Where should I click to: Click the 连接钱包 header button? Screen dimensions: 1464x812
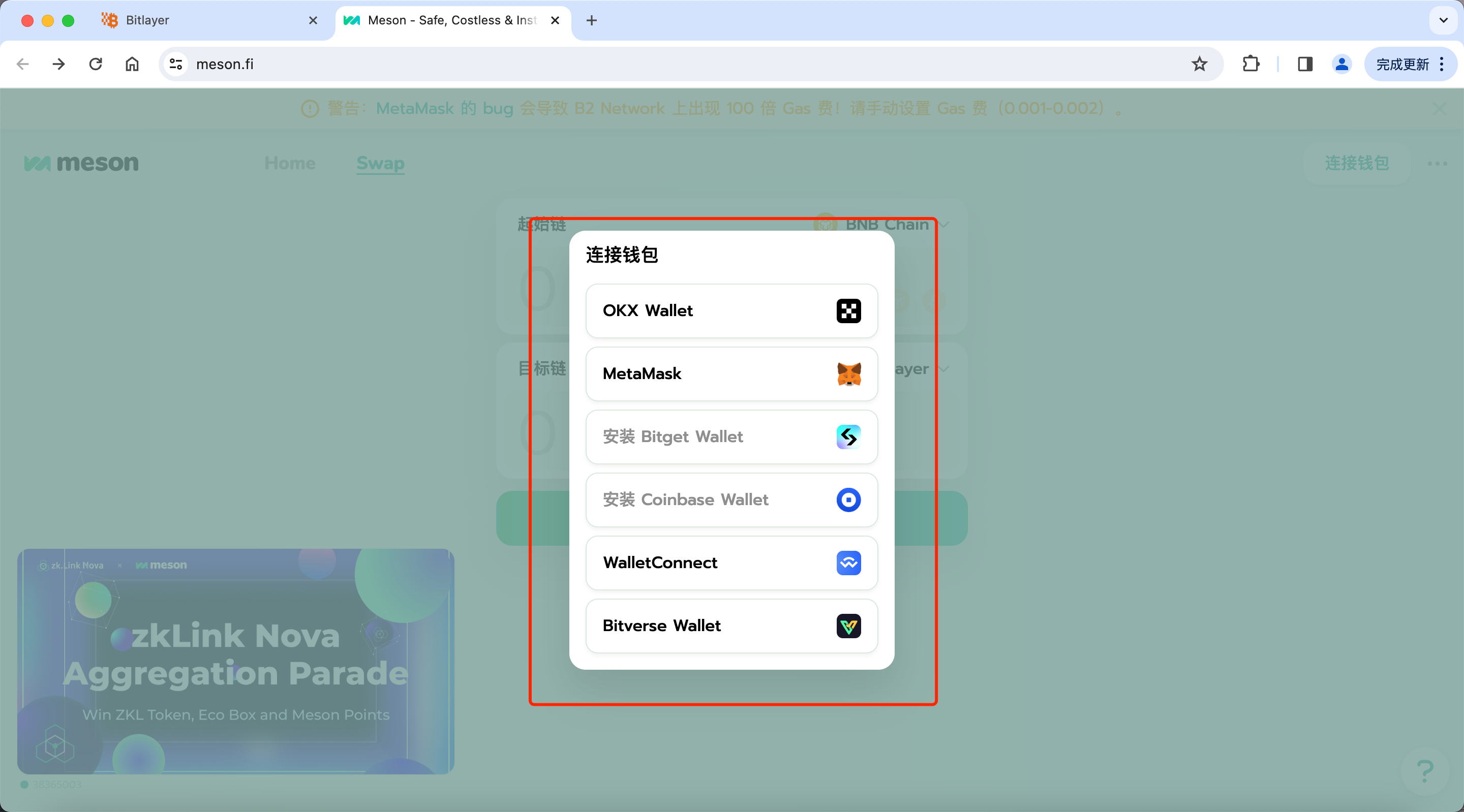(x=1356, y=163)
